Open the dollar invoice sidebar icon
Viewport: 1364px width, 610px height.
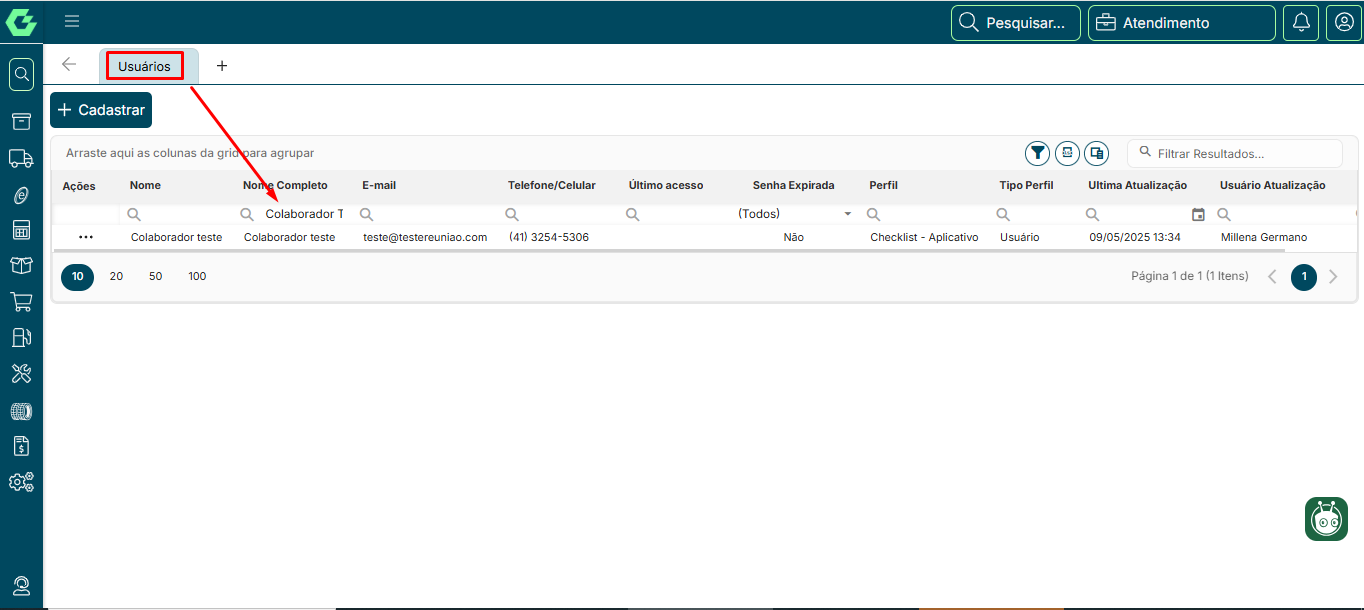click(x=21, y=445)
